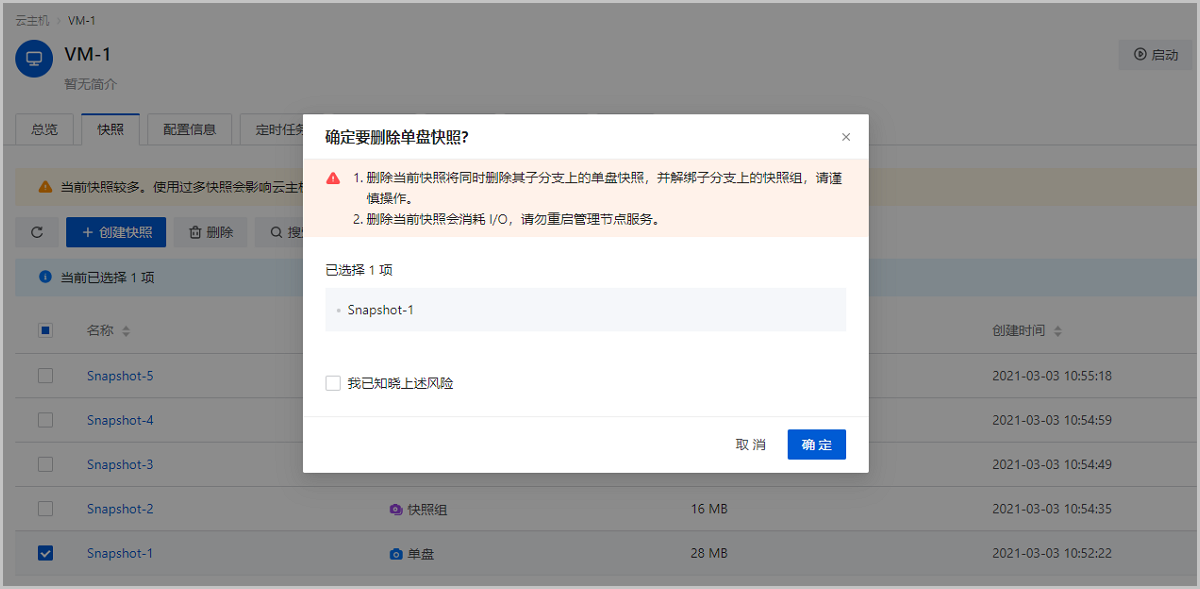Close the delete snapshot dialog with X
Image resolution: width=1200 pixels, height=589 pixels.
pyautogui.click(x=846, y=137)
